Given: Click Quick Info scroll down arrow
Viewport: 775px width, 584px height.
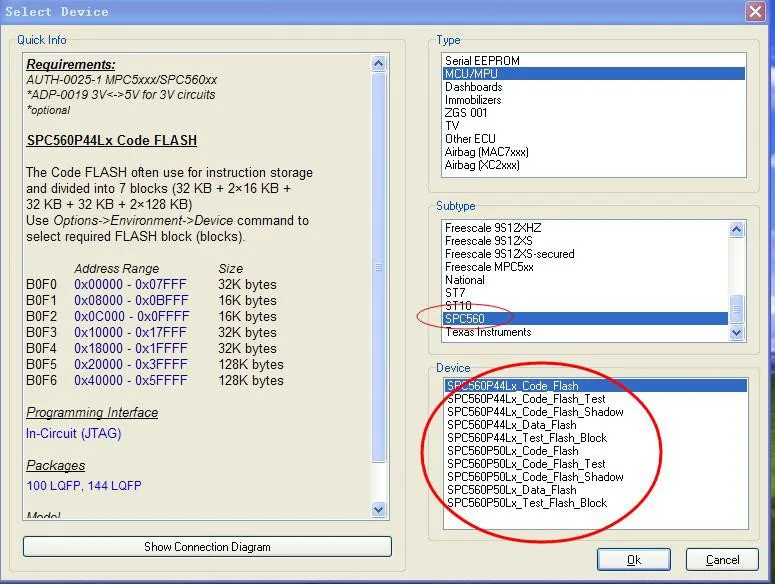Looking at the screenshot, I should point(378,509).
